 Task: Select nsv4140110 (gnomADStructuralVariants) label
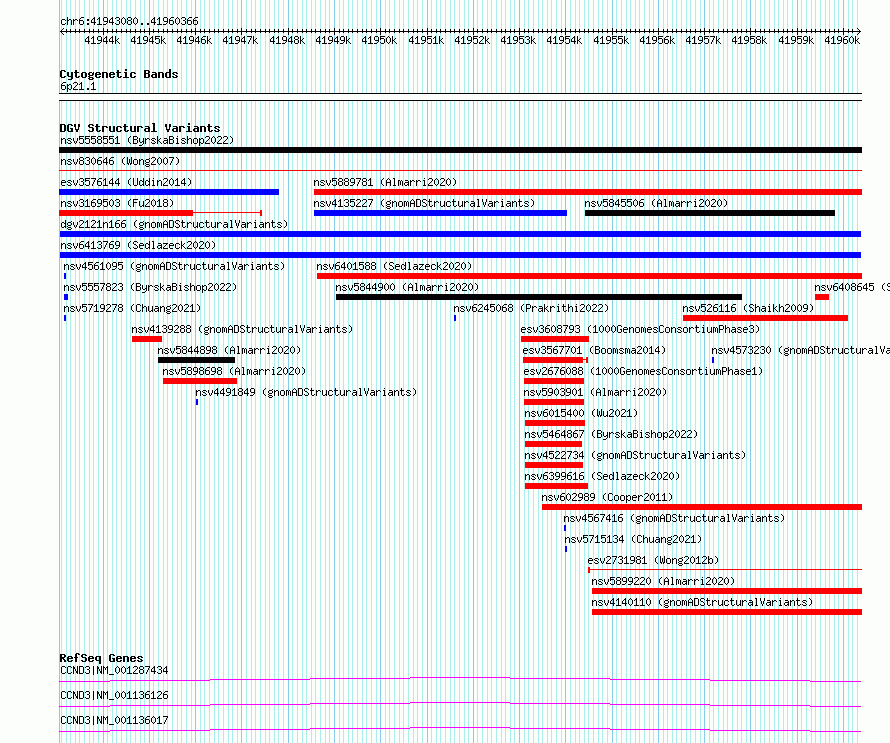tap(702, 602)
